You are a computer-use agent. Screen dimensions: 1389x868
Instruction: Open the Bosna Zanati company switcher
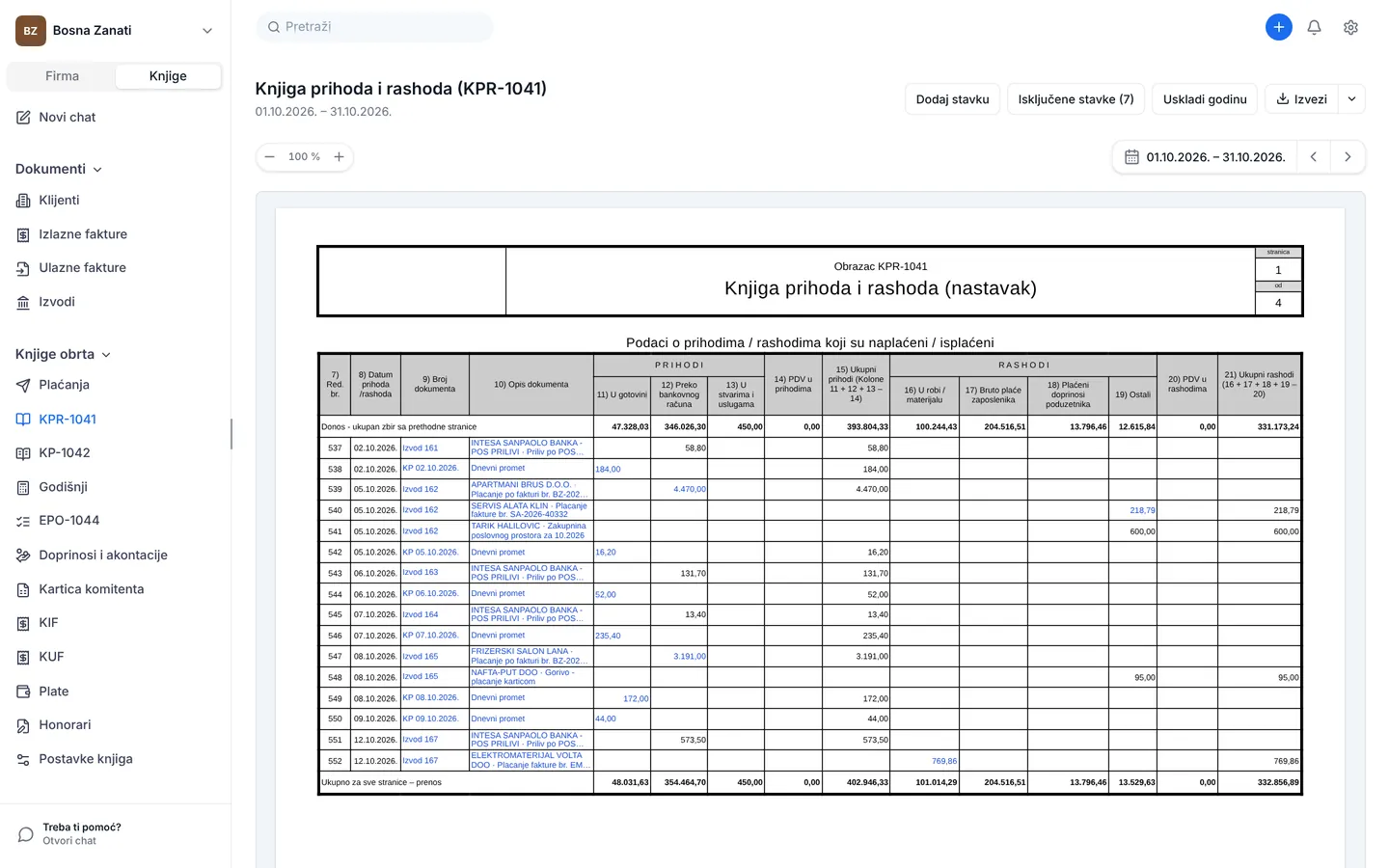115,31
